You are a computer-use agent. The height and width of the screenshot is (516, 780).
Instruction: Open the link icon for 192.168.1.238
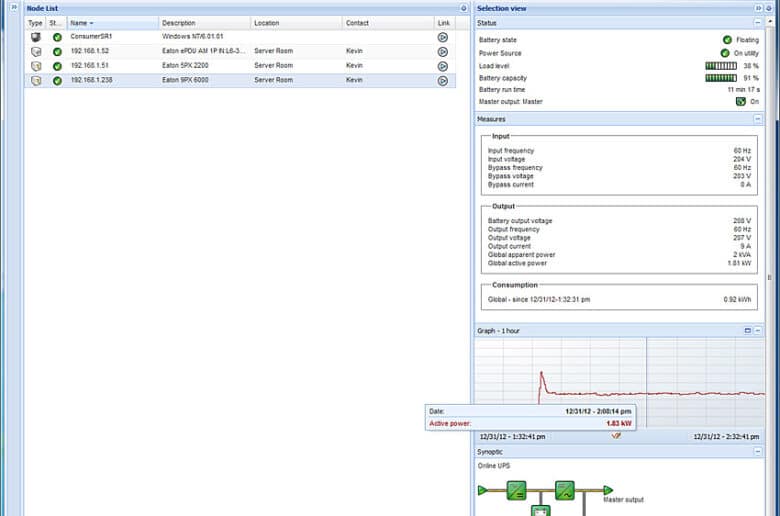click(442, 81)
